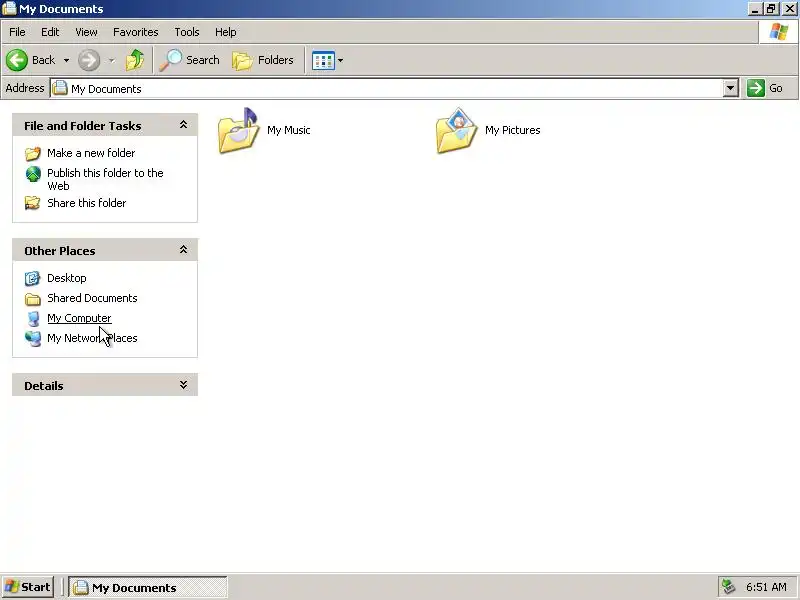The width and height of the screenshot is (800, 600).
Task: Expand the Details panel
Action: (x=183, y=385)
